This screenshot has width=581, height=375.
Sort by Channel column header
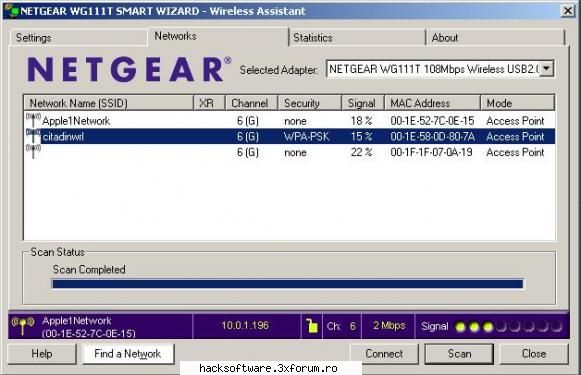pos(252,103)
